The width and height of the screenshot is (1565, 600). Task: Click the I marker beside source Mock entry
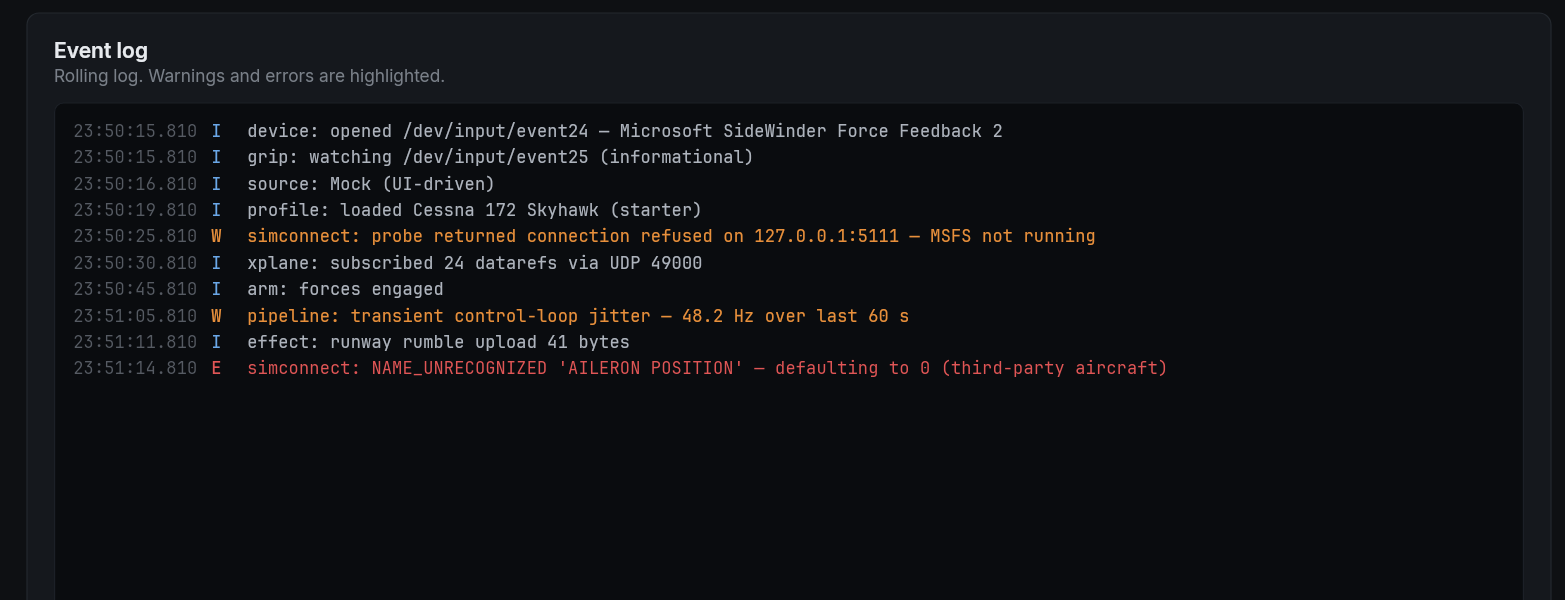coord(216,184)
